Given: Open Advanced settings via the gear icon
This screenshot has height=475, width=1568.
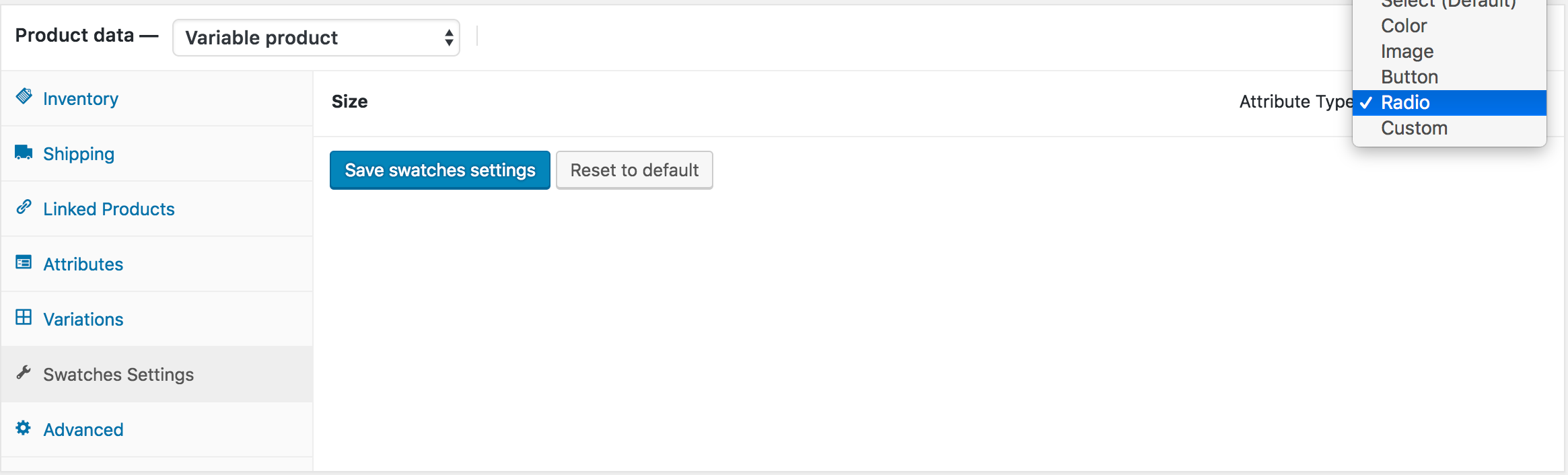Looking at the screenshot, I should click(24, 429).
